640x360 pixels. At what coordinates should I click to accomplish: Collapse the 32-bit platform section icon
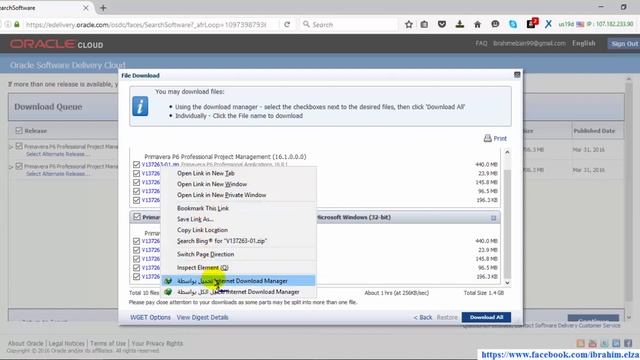[493, 218]
